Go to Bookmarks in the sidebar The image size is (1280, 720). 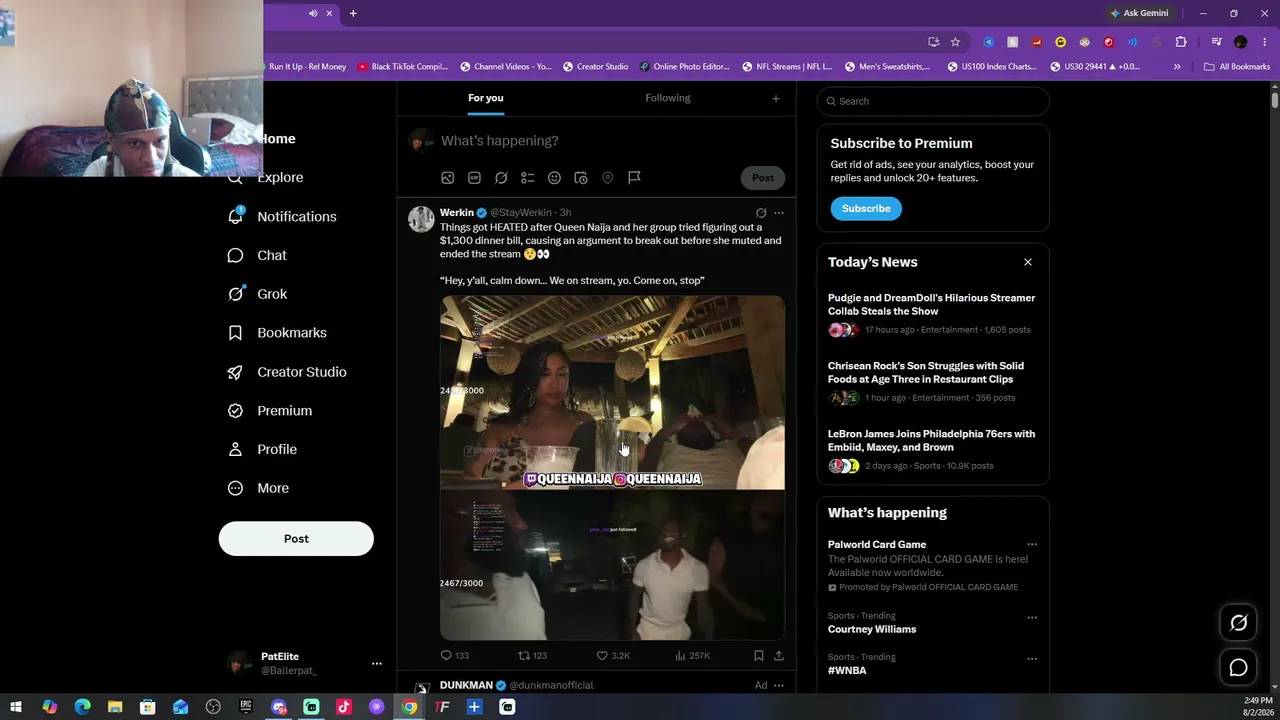[x=278, y=333]
